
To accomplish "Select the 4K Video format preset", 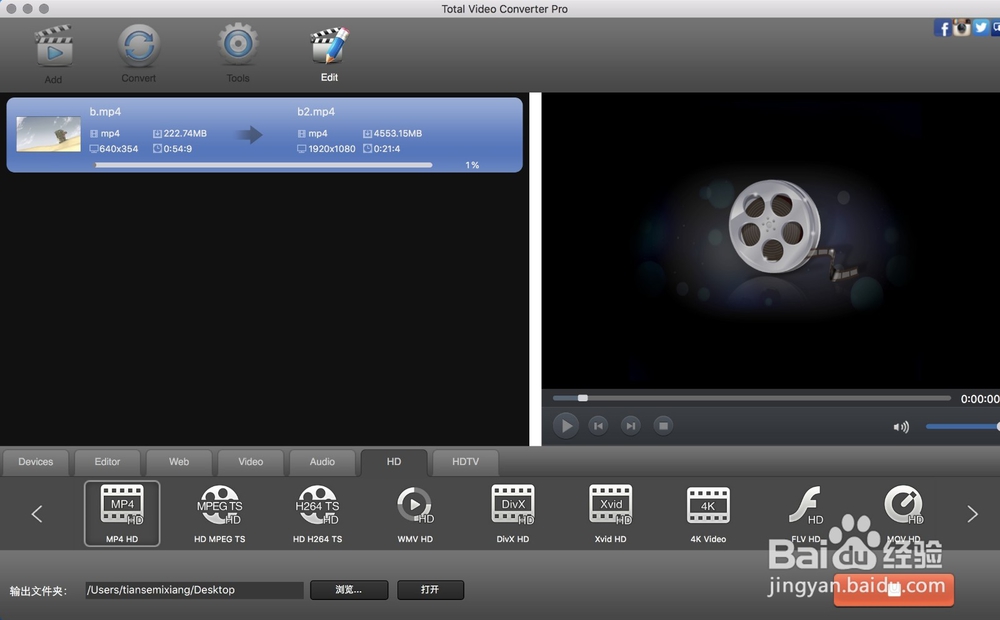I will 708,513.
